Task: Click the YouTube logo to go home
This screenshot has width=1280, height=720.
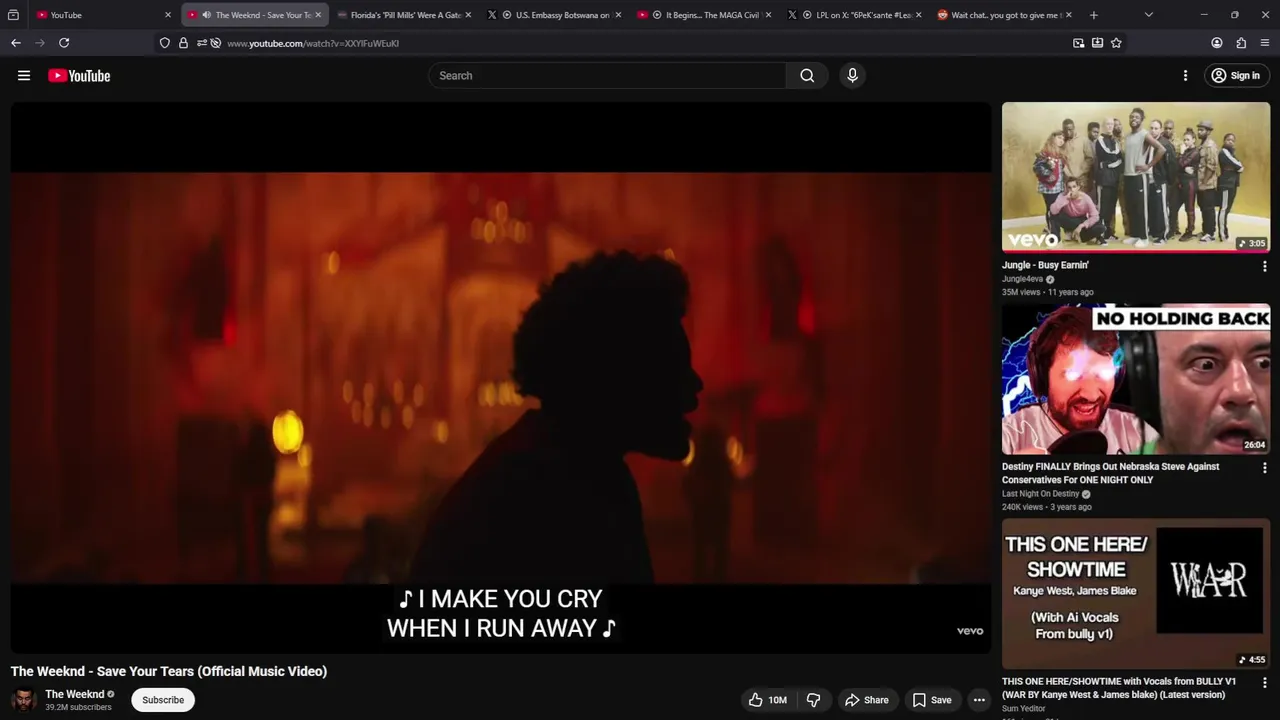Action: pos(79,76)
